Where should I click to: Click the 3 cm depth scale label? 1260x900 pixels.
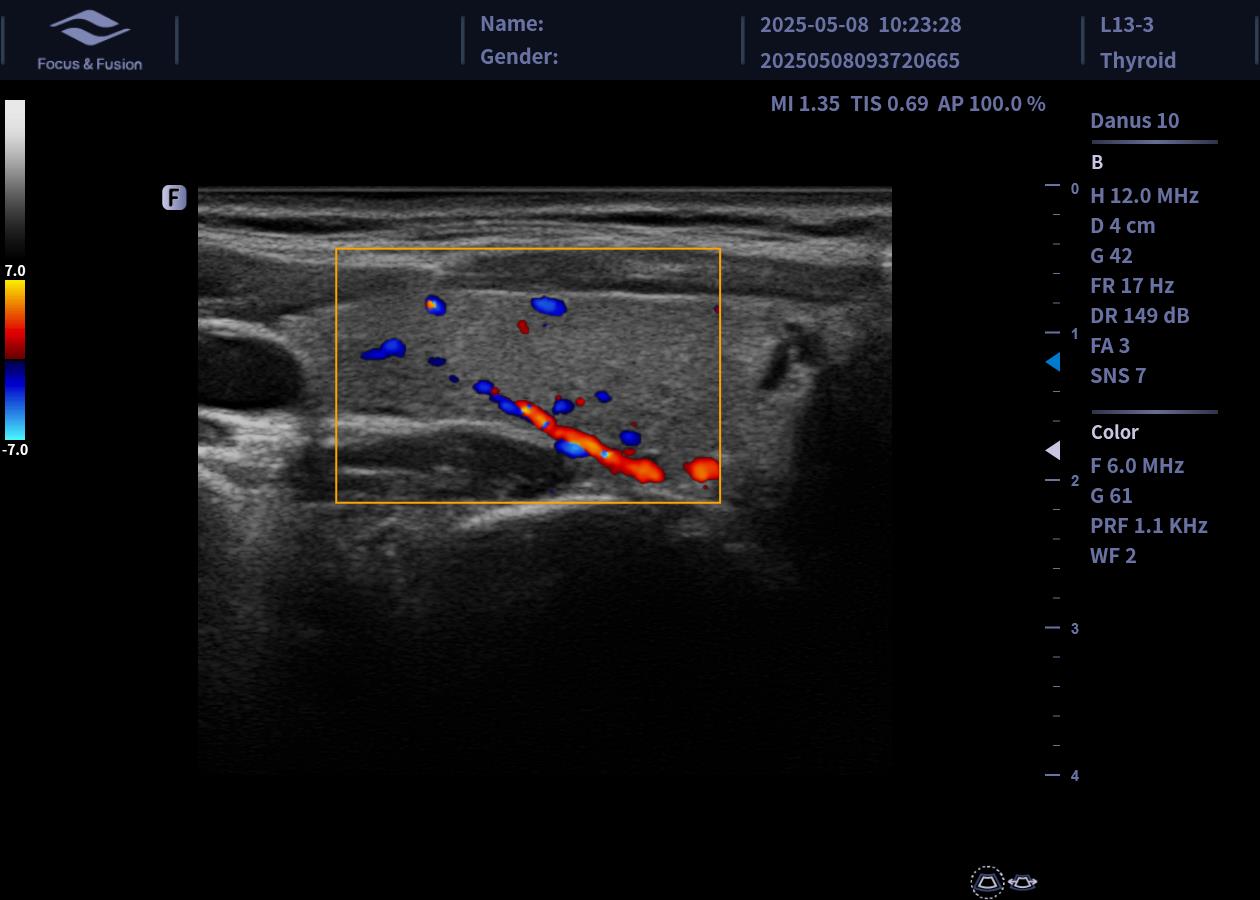point(1075,628)
